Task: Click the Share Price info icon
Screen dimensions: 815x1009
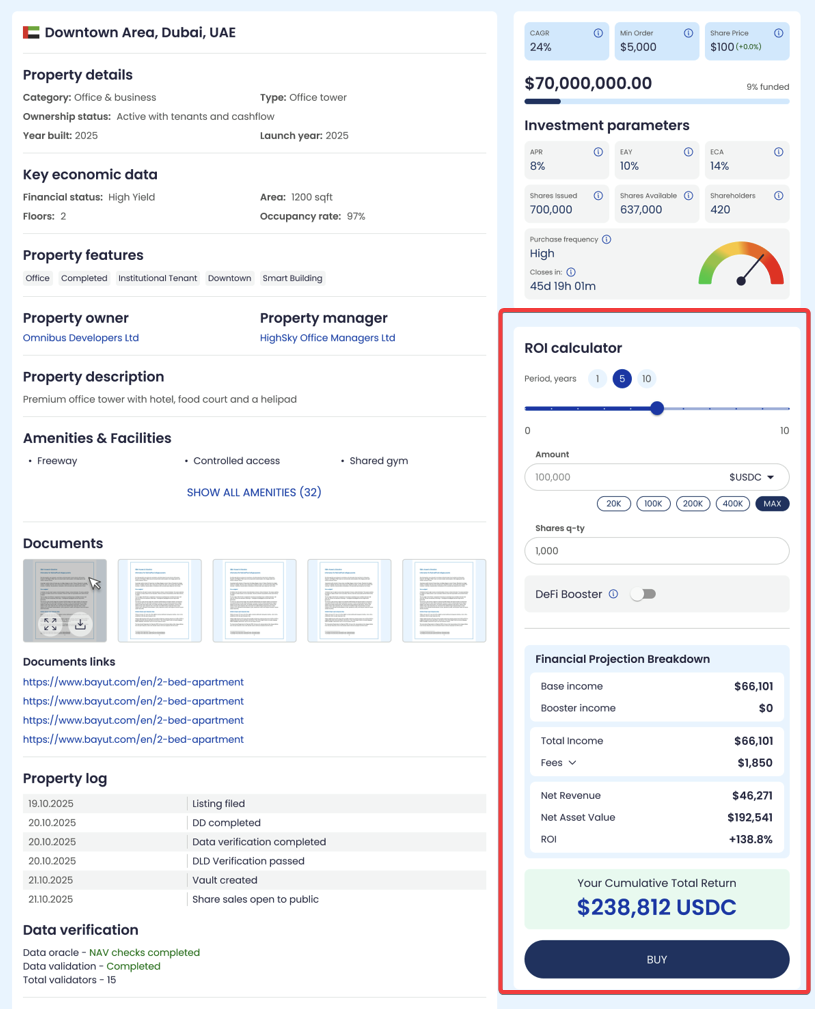Action: pyautogui.click(x=778, y=33)
